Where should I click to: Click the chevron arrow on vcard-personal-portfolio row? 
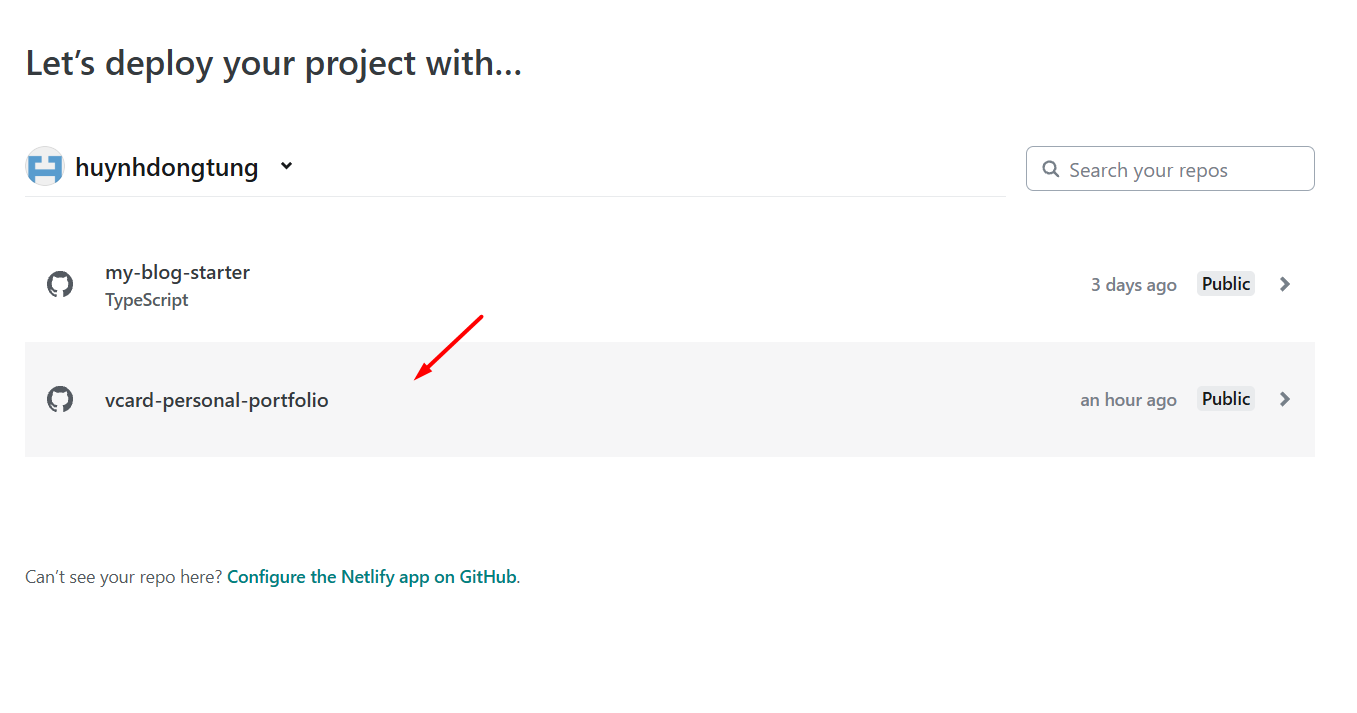(x=1285, y=399)
